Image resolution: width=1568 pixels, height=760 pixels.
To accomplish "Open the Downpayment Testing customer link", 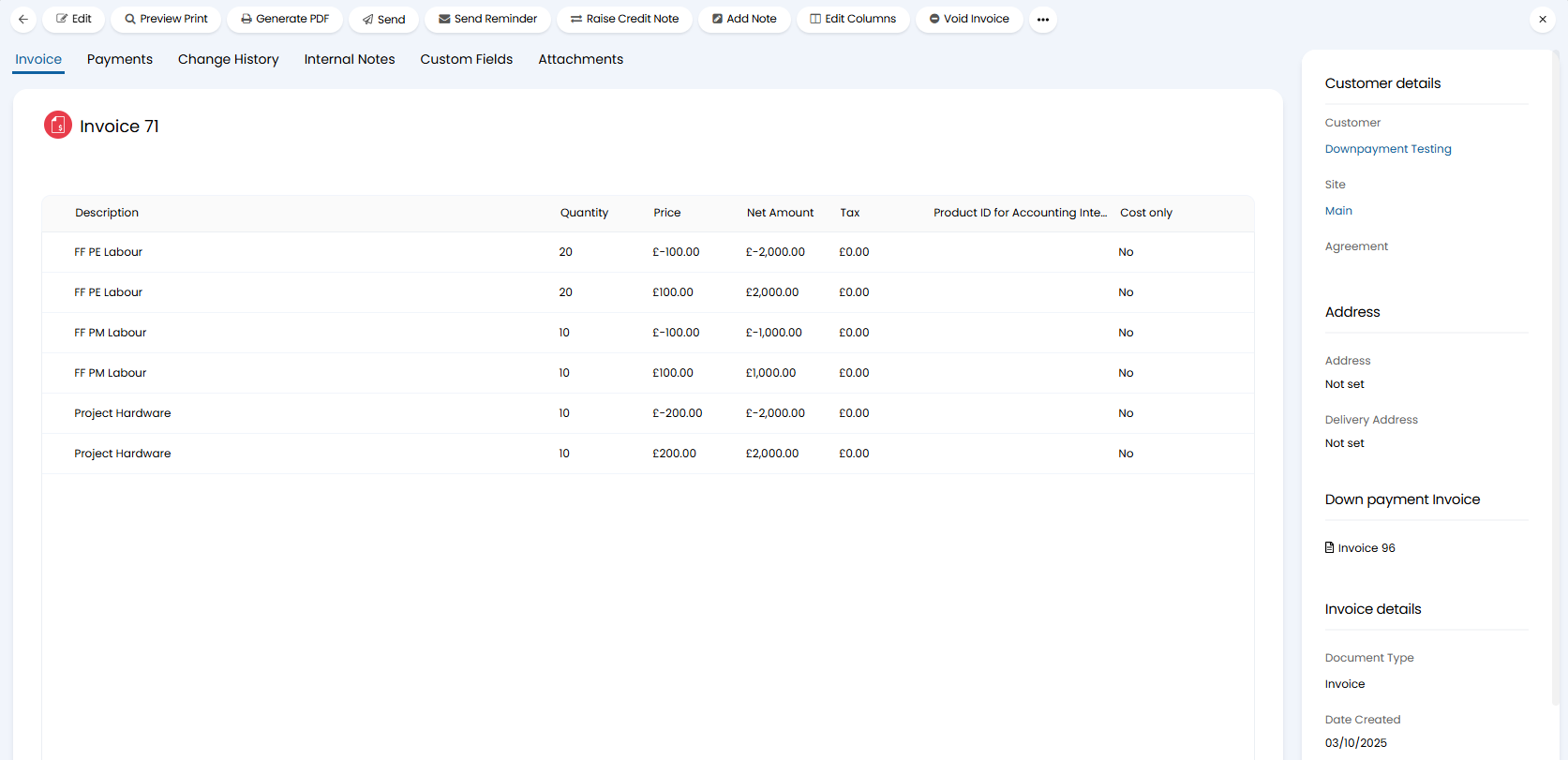I will tap(1387, 149).
